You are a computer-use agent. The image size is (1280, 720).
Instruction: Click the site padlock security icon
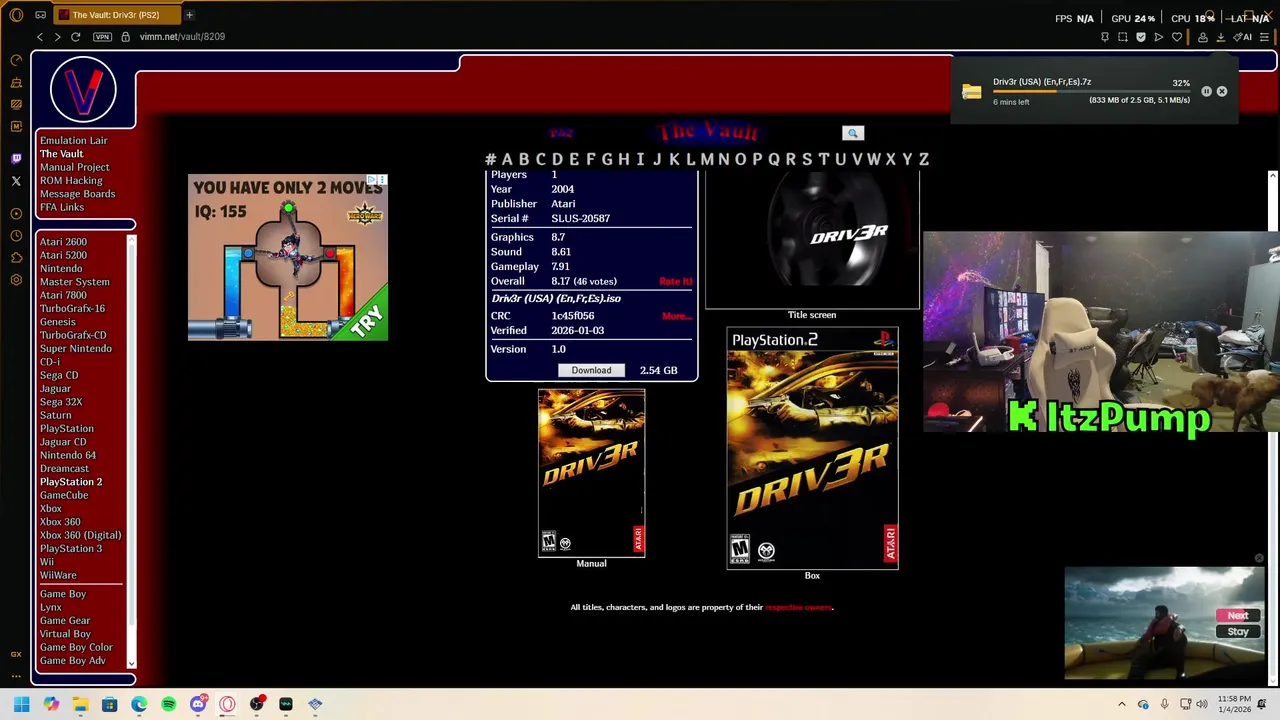coord(125,37)
